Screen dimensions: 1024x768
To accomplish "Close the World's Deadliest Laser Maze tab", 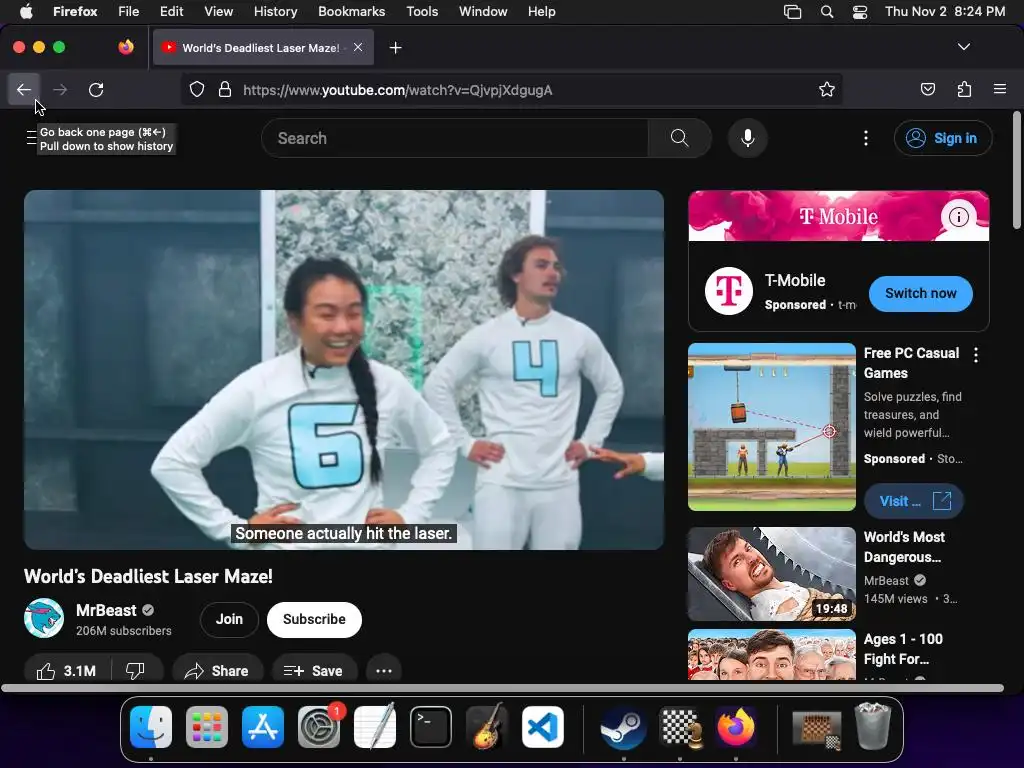I will (x=358, y=47).
